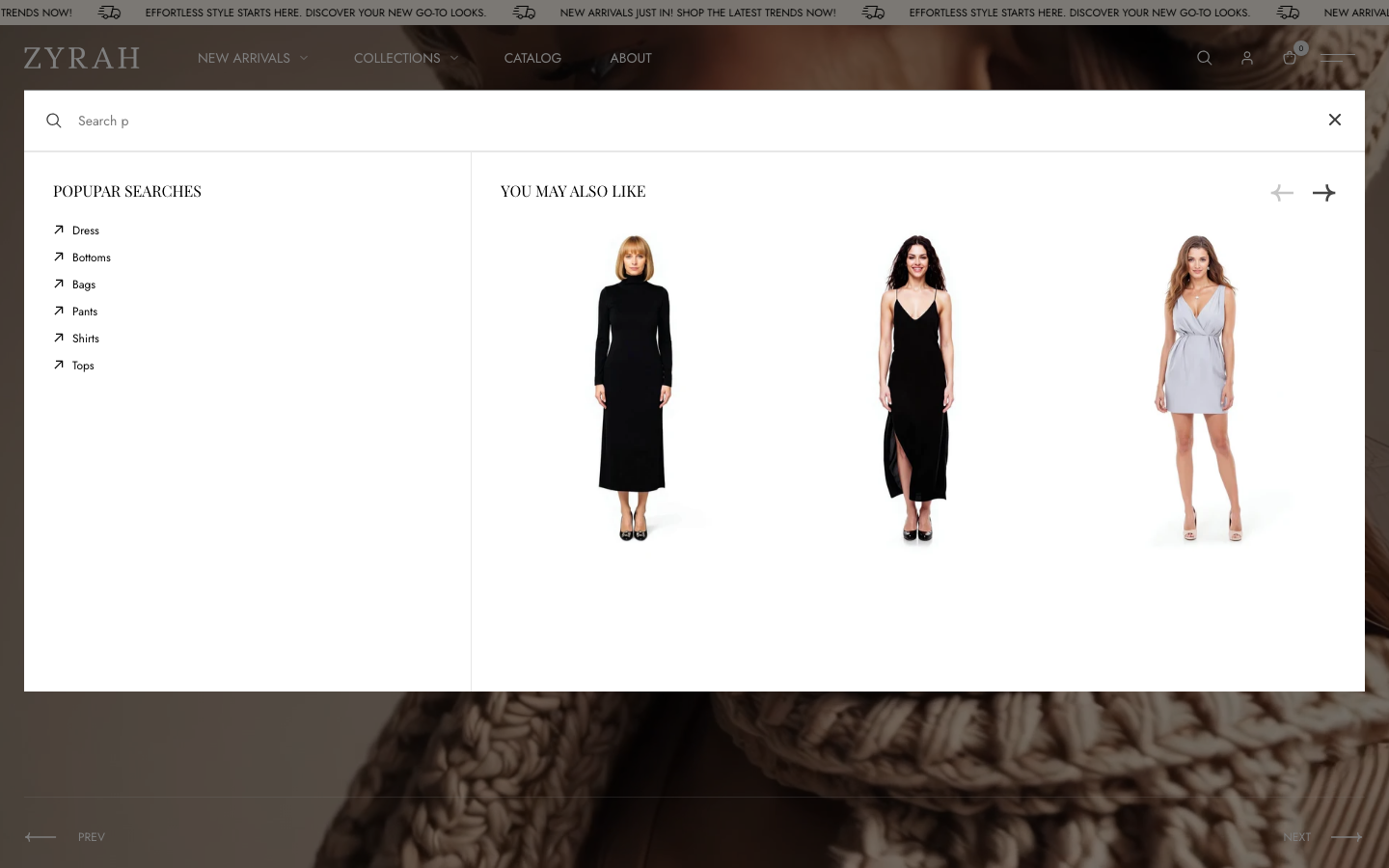The image size is (1389, 868).
Task: Click the search panel magnifier icon
Action: click(x=54, y=121)
